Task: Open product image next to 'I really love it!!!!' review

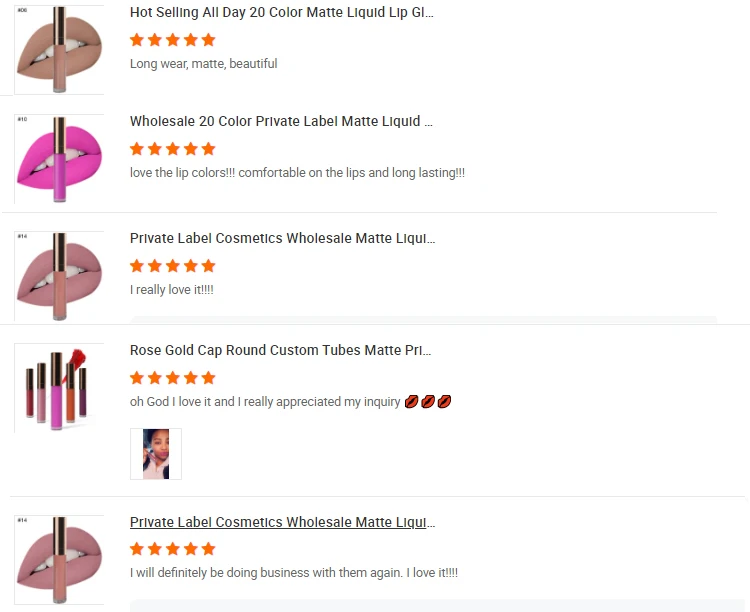Action: 59,276
